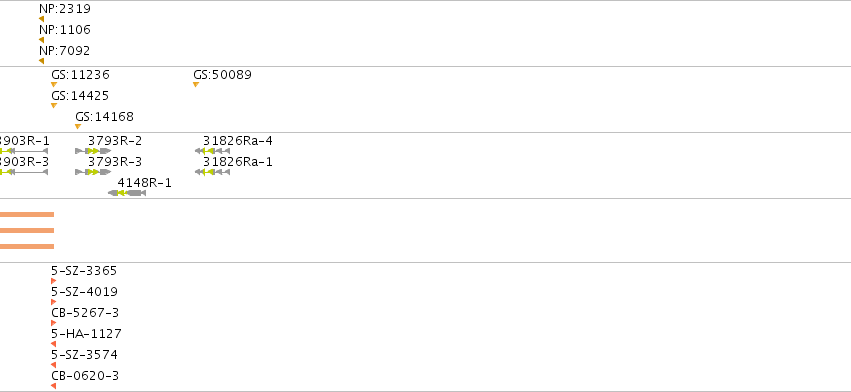The width and height of the screenshot is (851, 392).
Task: Click the NP:2319 marker arrow
Action: click(x=41, y=19)
